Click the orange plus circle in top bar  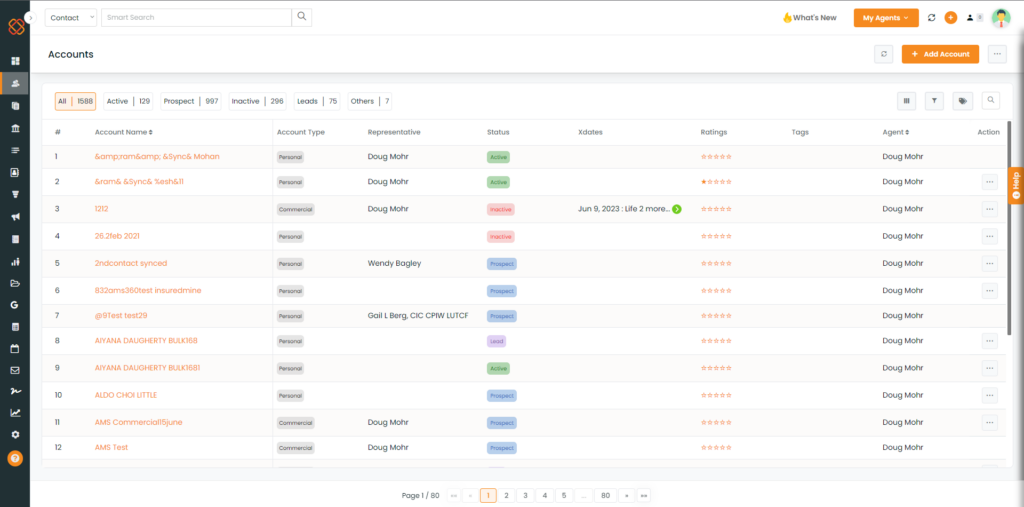coord(951,18)
